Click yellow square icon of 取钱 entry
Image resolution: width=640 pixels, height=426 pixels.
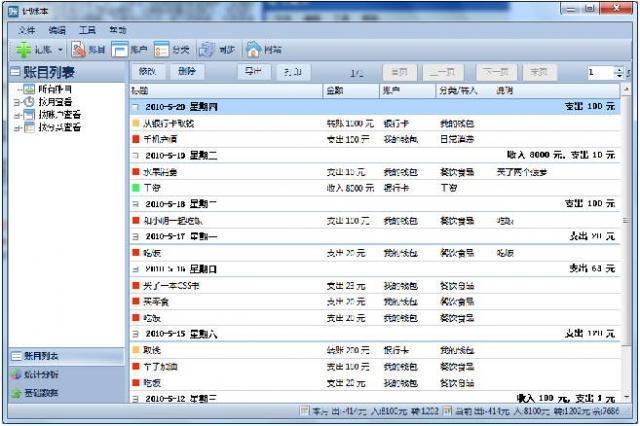pos(136,350)
